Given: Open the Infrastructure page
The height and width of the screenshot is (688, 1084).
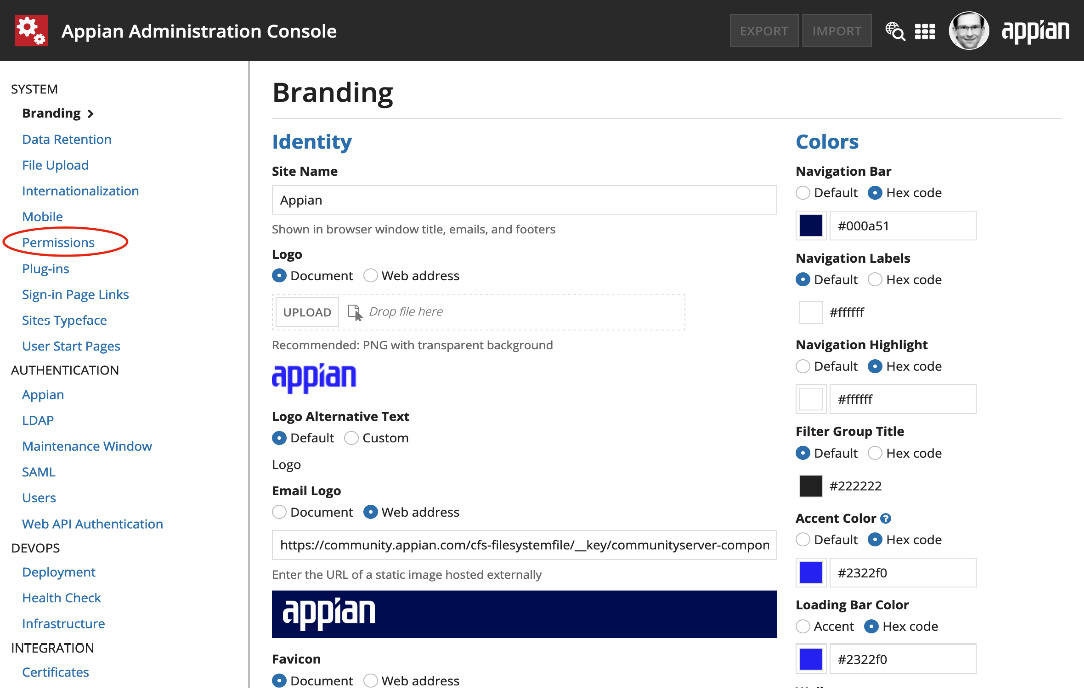Looking at the screenshot, I should [64, 624].
